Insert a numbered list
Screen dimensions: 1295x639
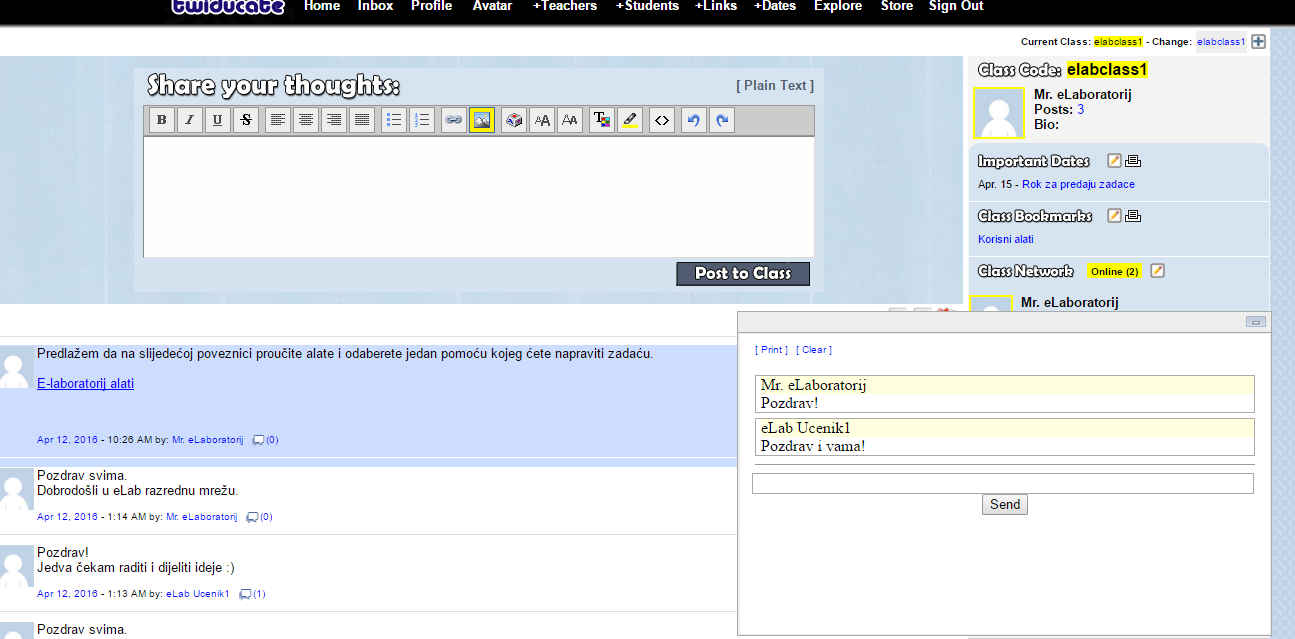[422, 121]
